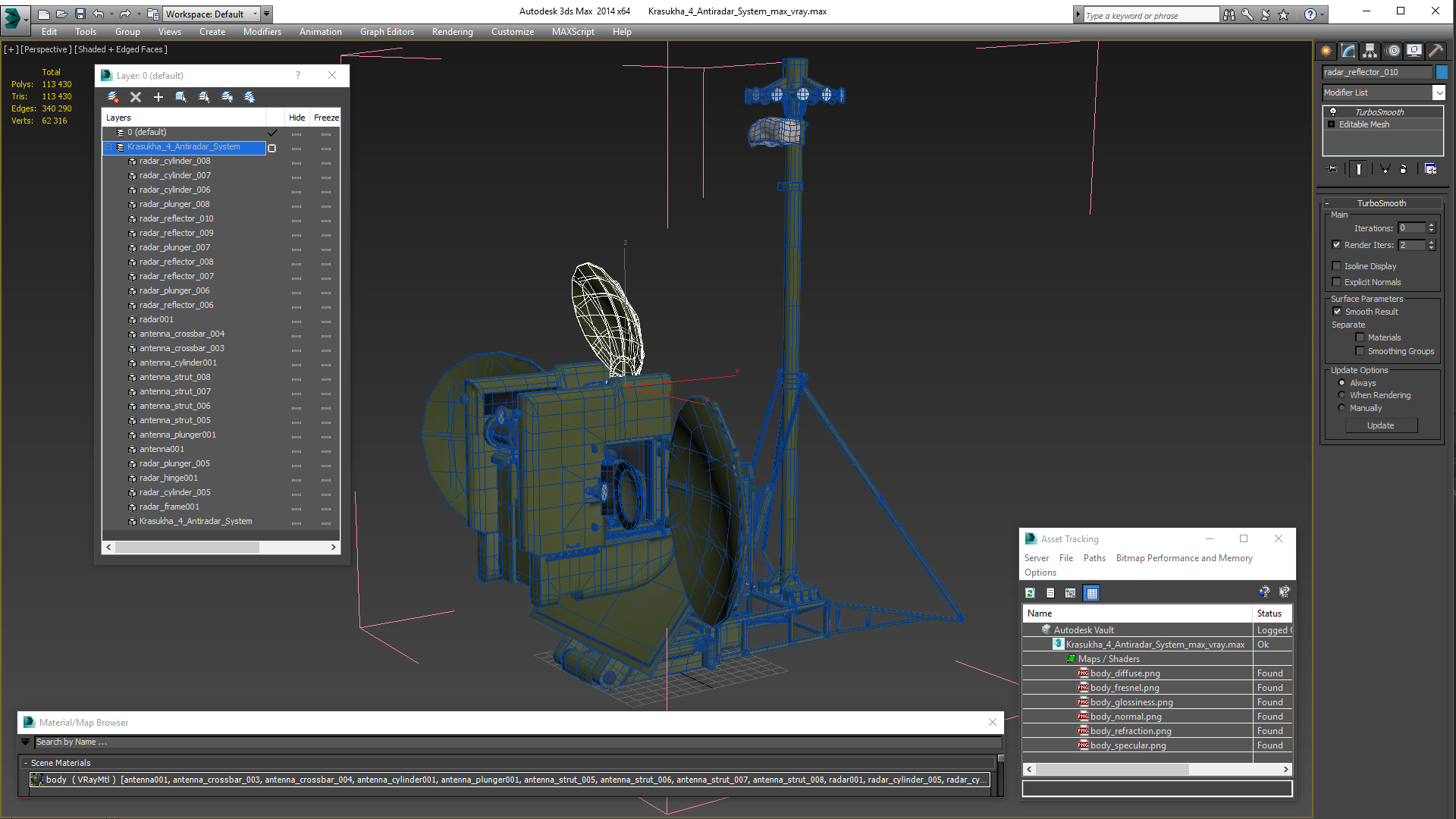Uncheck the Smooth Result checkbox
The width and height of the screenshot is (1456, 819).
tap(1338, 312)
